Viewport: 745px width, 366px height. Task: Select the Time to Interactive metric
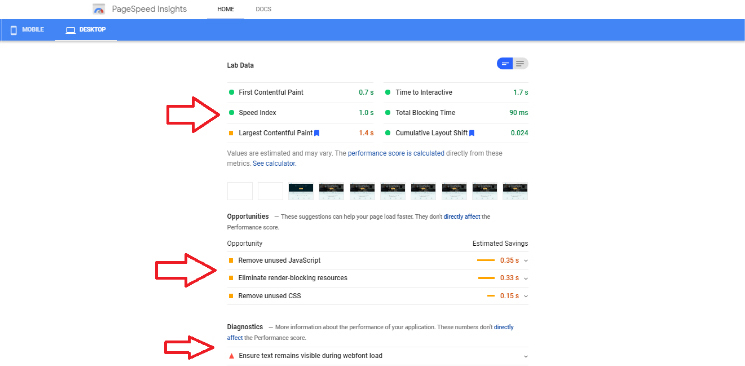pos(456,93)
